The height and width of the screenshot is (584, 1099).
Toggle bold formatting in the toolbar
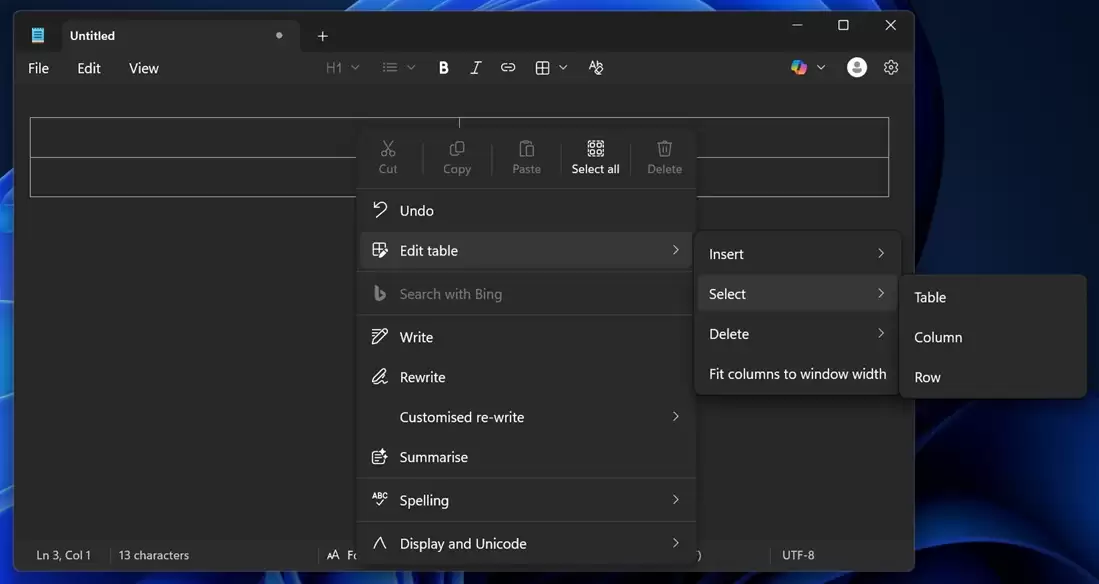(x=442, y=66)
